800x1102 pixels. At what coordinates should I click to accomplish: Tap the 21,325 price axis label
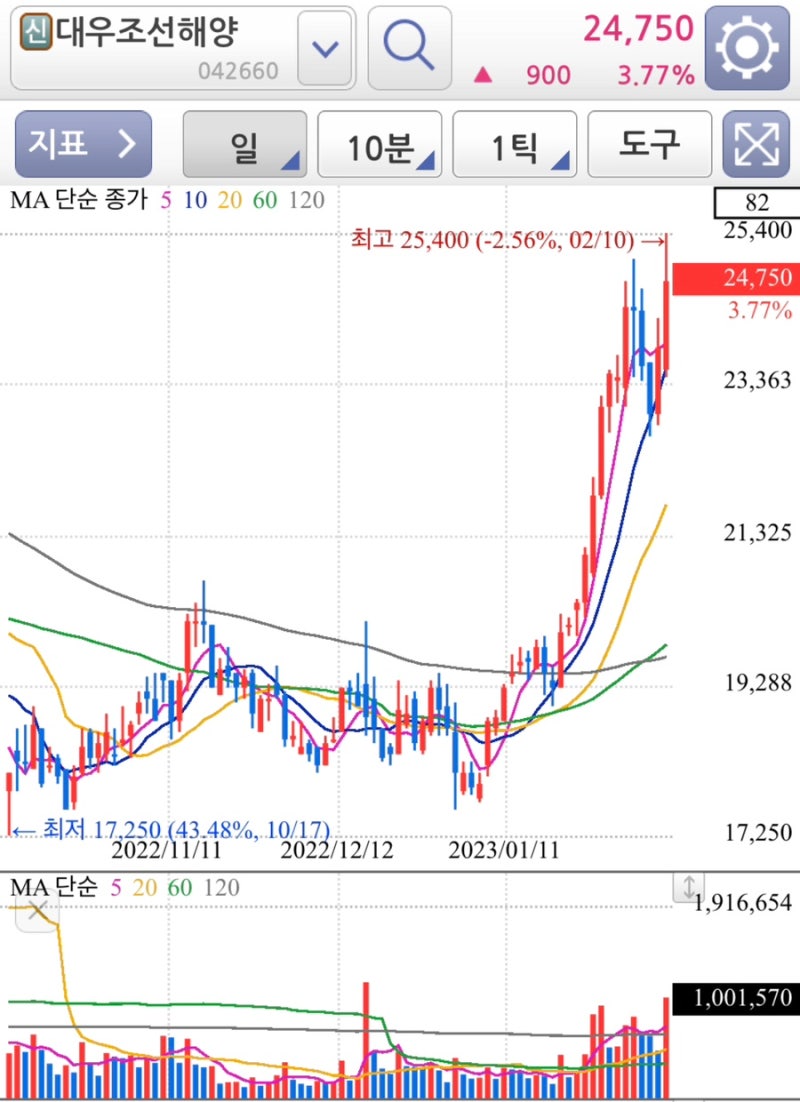[758, 532]
